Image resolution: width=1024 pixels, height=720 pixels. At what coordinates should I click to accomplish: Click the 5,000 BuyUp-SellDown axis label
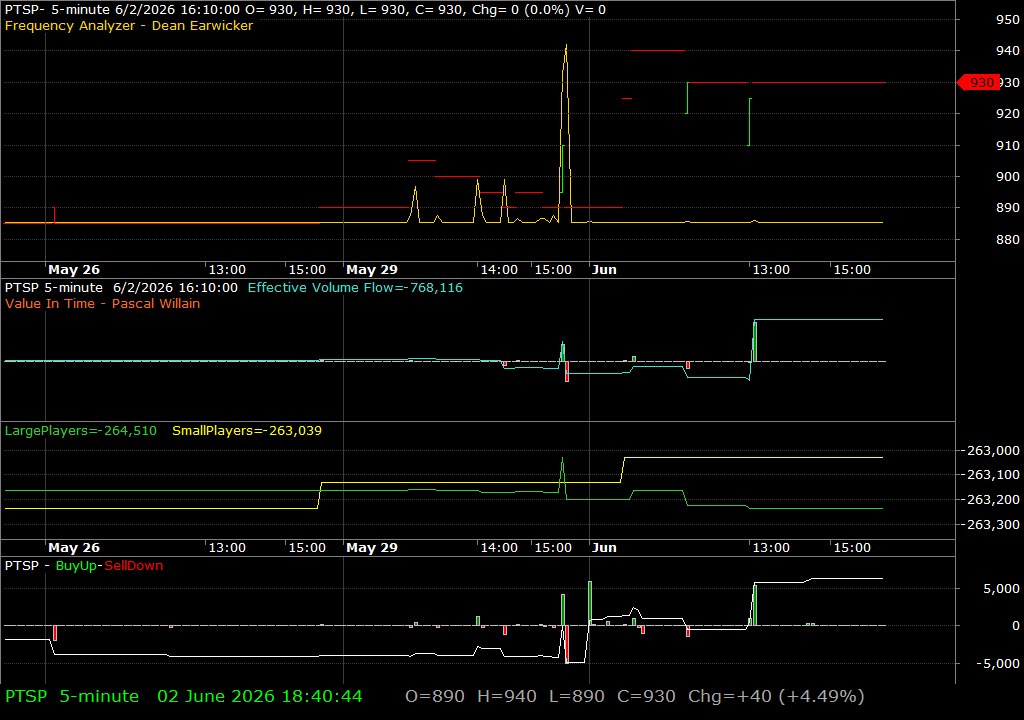(x=1001, y=589)
